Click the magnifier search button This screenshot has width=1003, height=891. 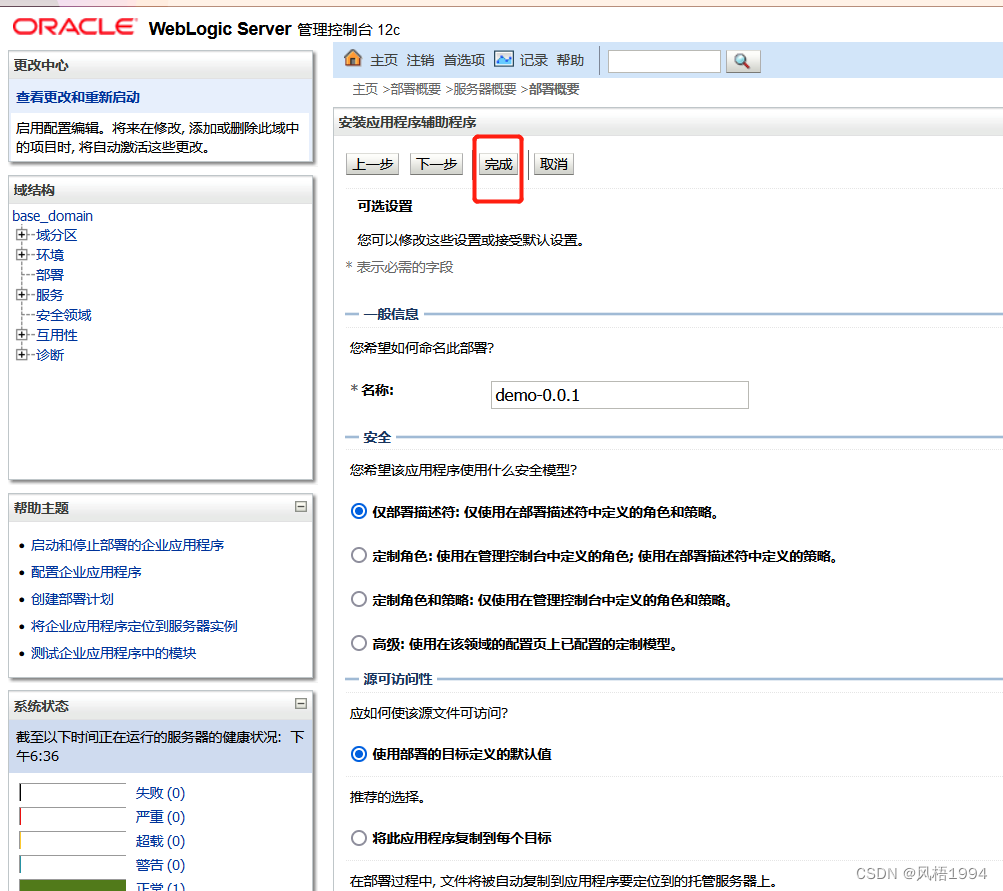click(x=743, y=61)
